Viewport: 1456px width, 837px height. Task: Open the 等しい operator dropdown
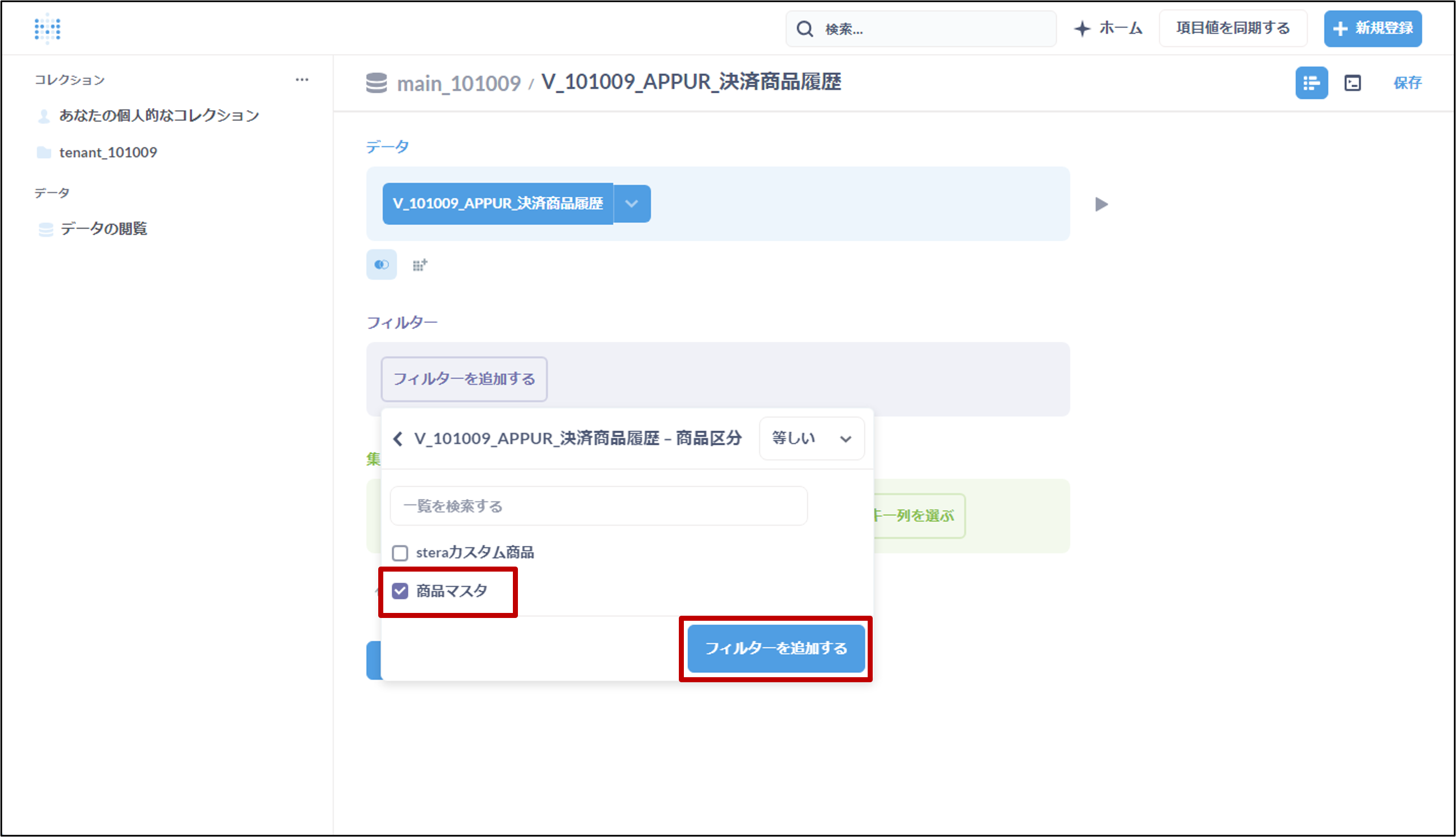(x=811, y=439)
